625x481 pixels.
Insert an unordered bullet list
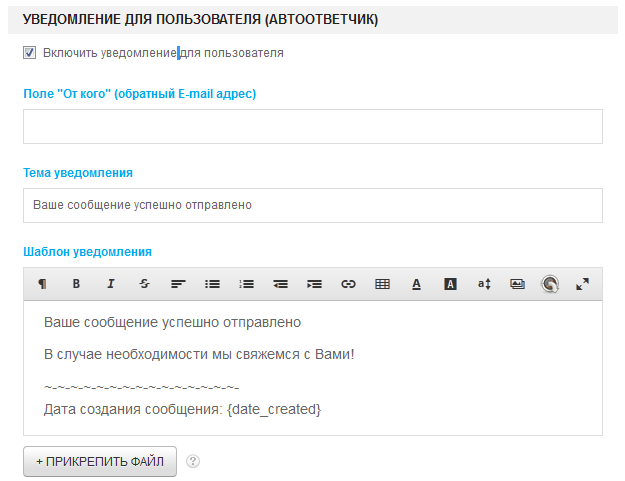pyautogui.click(x=212, y=284)
